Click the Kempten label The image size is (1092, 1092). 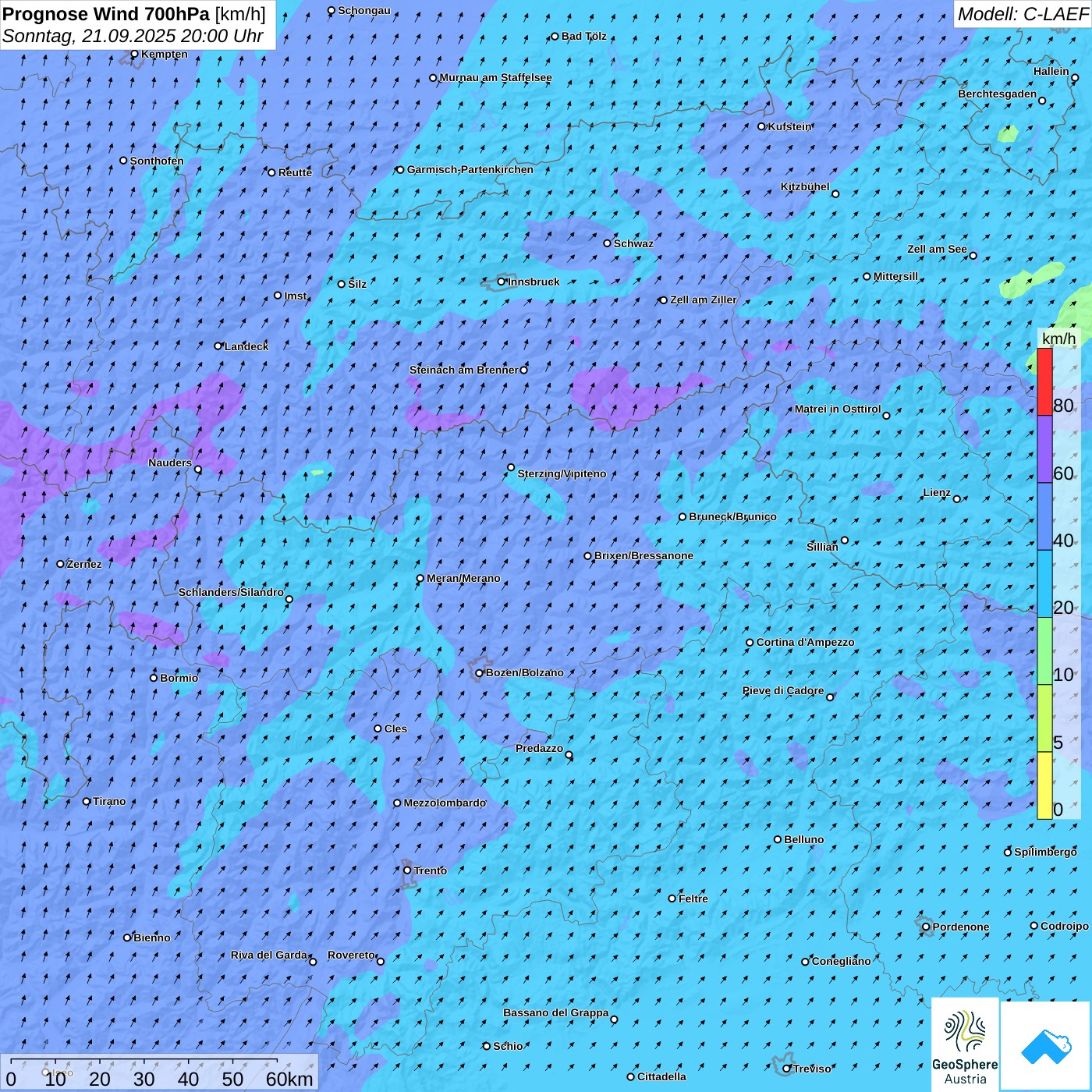coord(165,54)
